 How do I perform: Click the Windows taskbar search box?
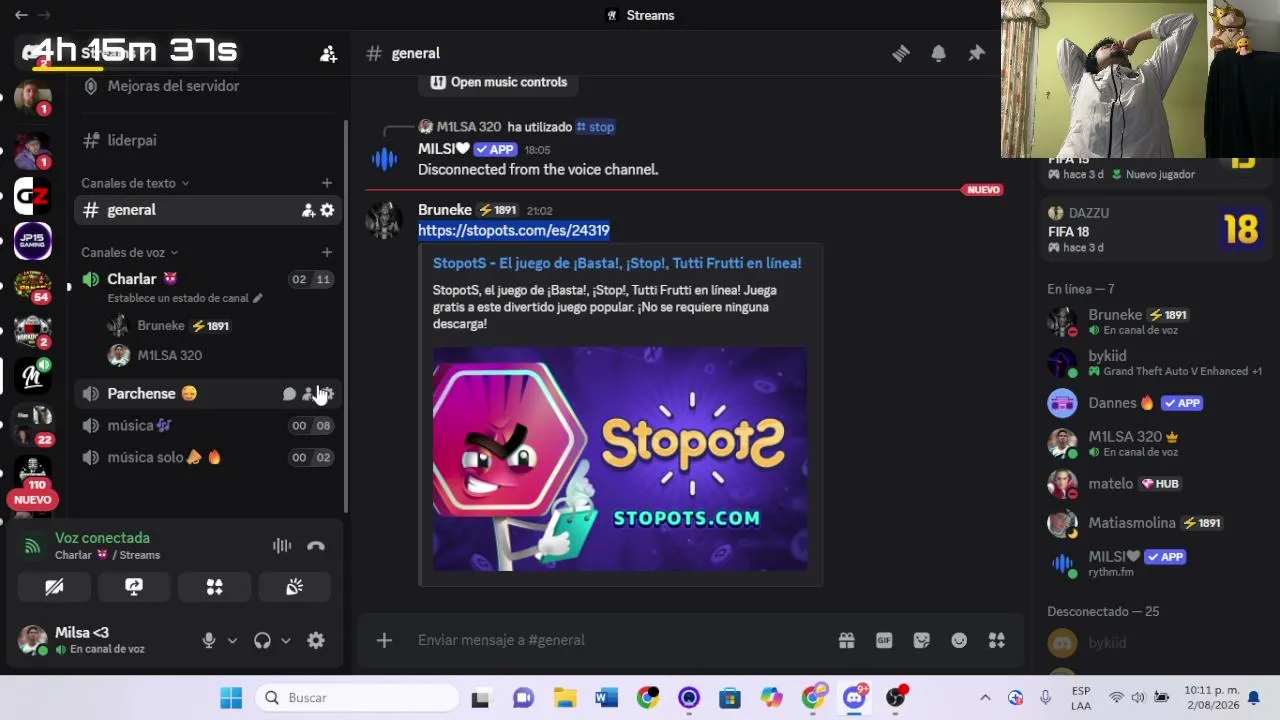tap(356, 698)
